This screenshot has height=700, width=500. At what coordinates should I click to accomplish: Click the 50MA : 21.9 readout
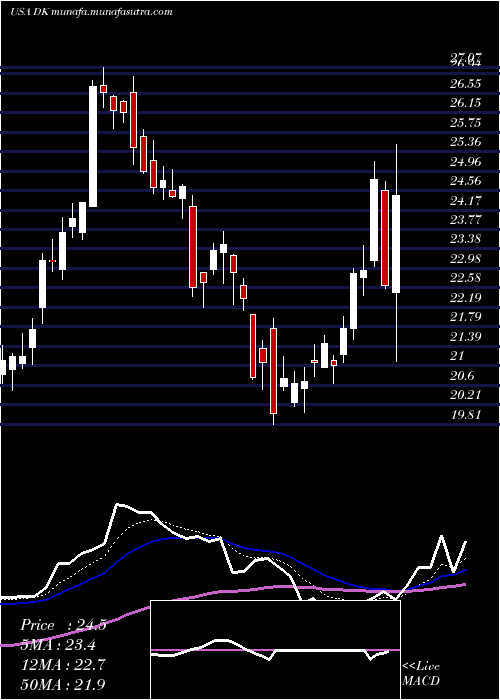[x=62, y=684]
